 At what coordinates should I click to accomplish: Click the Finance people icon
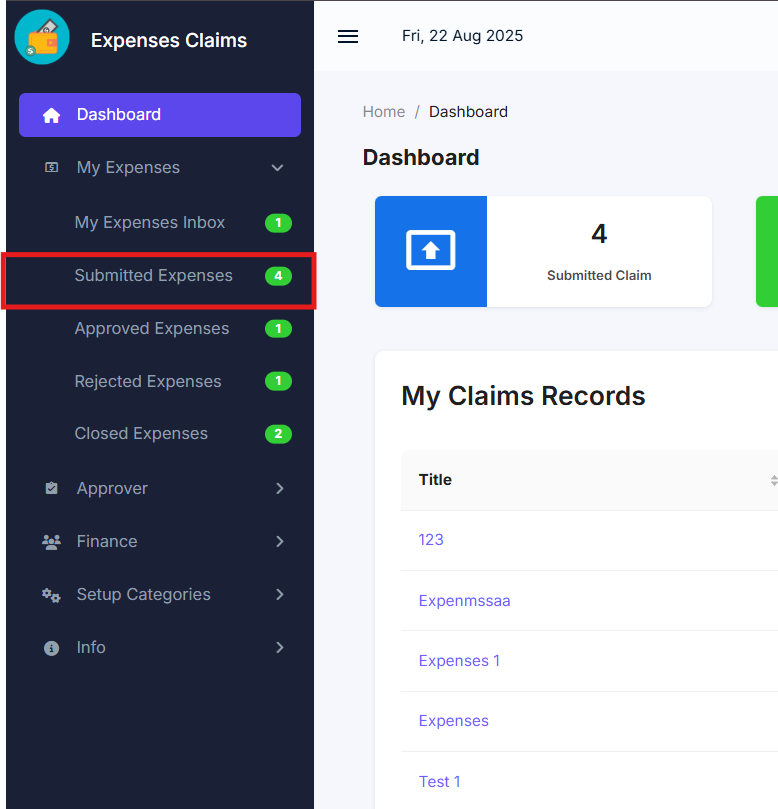52,542
